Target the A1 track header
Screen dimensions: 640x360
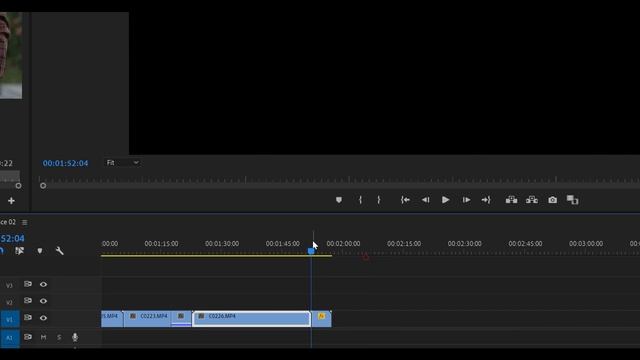point(9,338)
